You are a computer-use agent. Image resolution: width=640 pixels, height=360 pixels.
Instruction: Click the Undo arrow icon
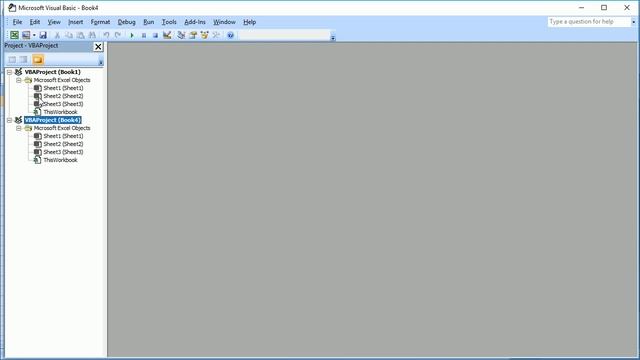coord(106,36)
